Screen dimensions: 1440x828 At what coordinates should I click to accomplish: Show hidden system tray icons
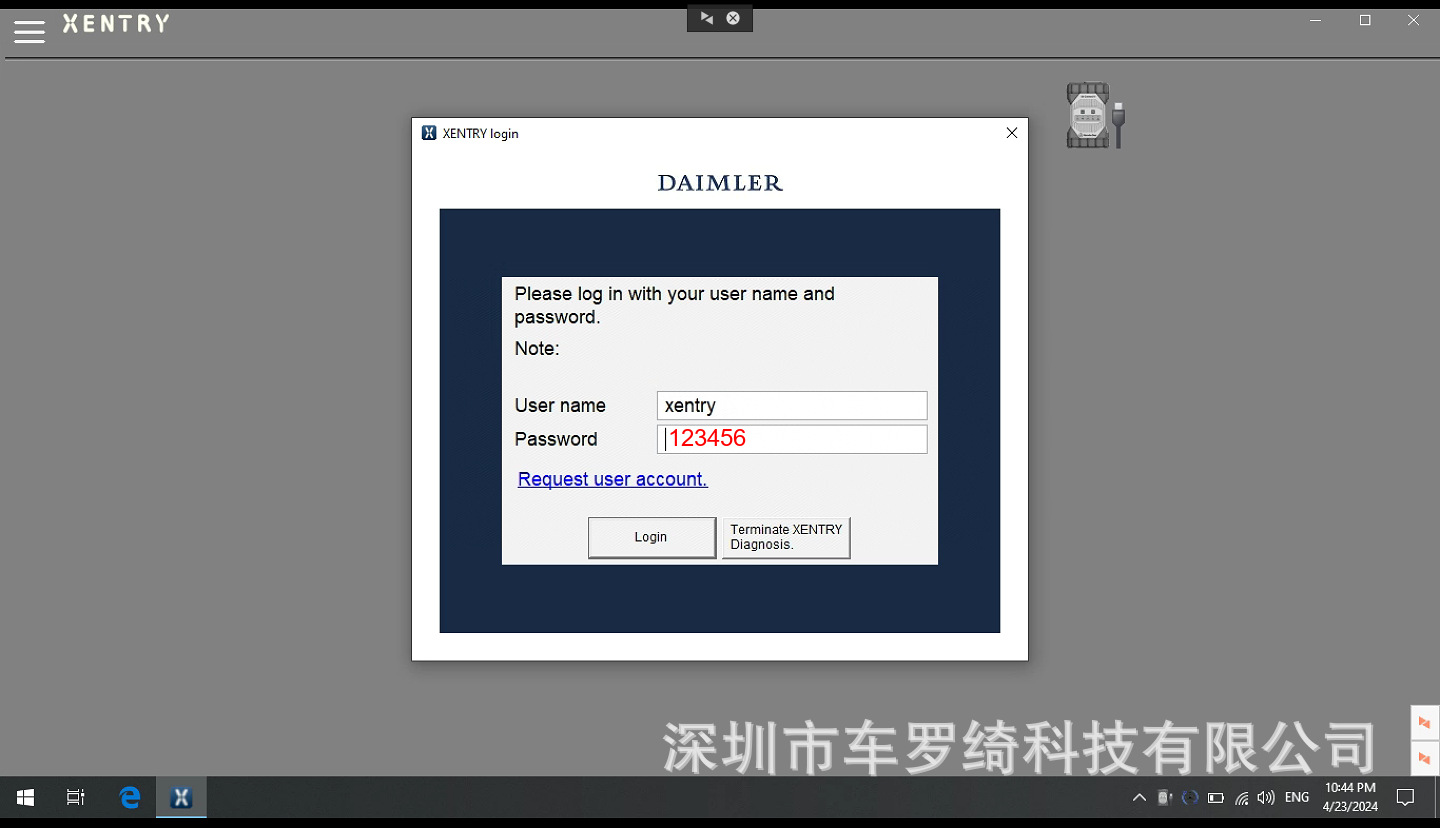pos(1139,798)
